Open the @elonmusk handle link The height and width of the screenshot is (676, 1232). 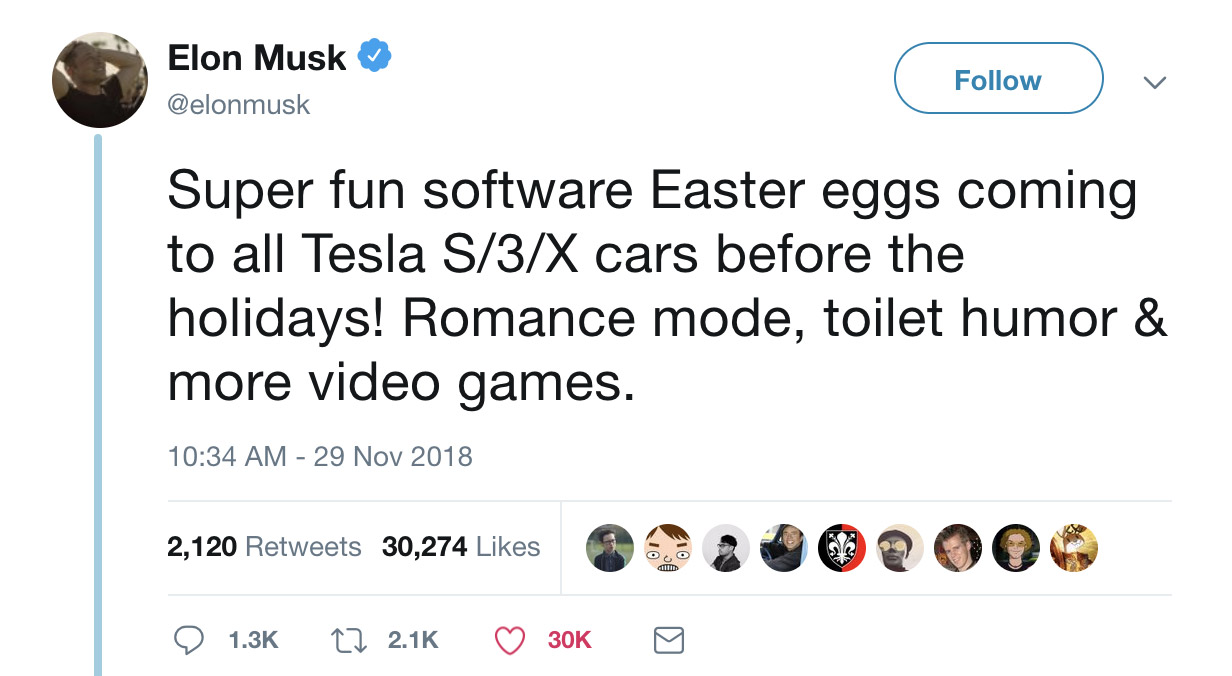[x=239, y=104]
